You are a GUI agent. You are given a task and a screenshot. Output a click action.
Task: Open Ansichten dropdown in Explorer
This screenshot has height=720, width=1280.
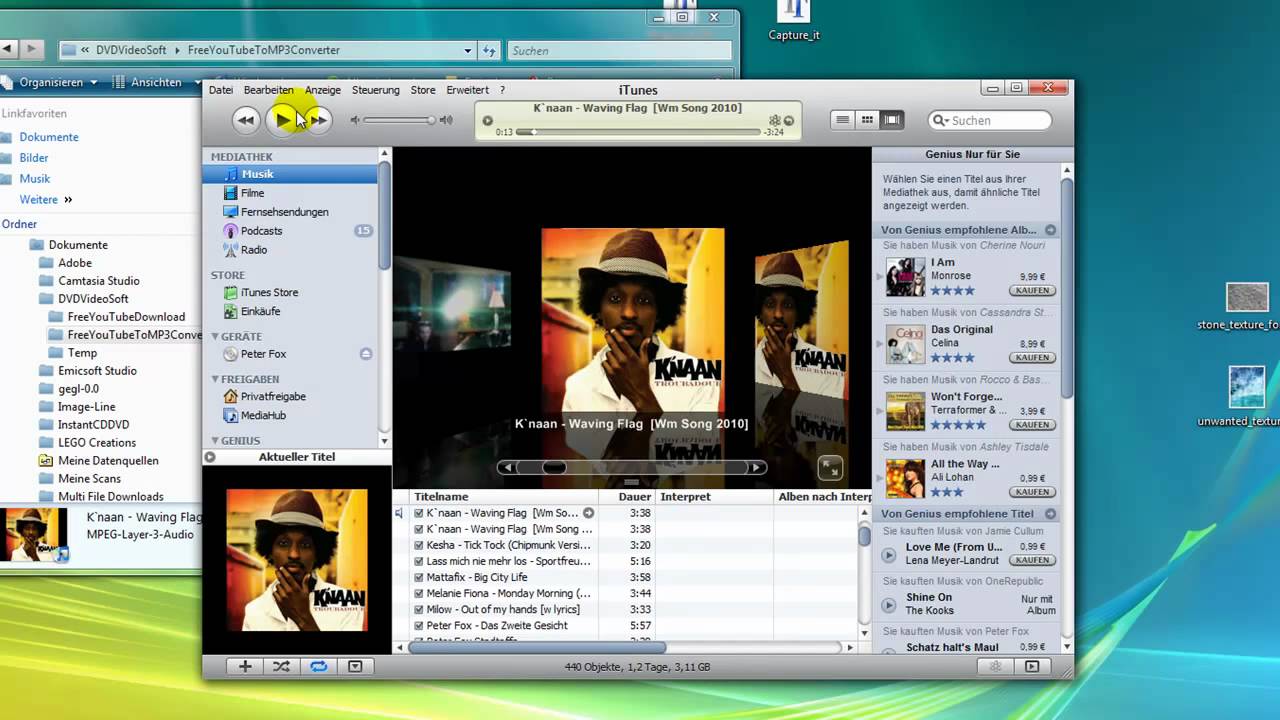pos(156,82)
